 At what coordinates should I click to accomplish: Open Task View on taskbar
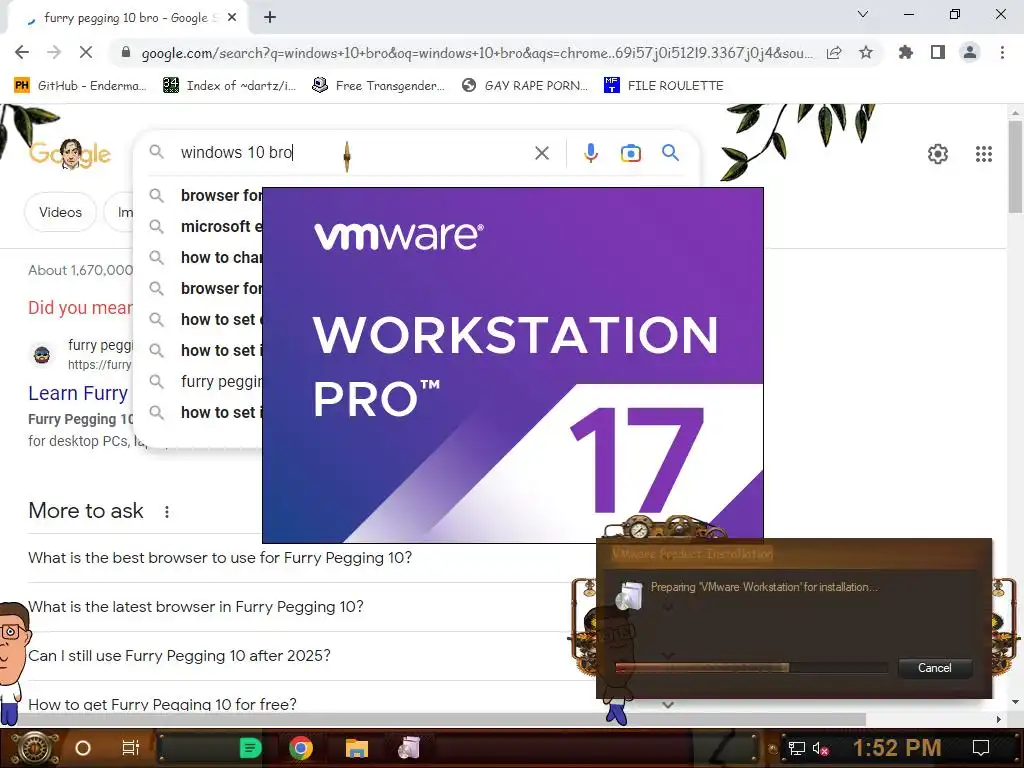click(x=131, y=748)
